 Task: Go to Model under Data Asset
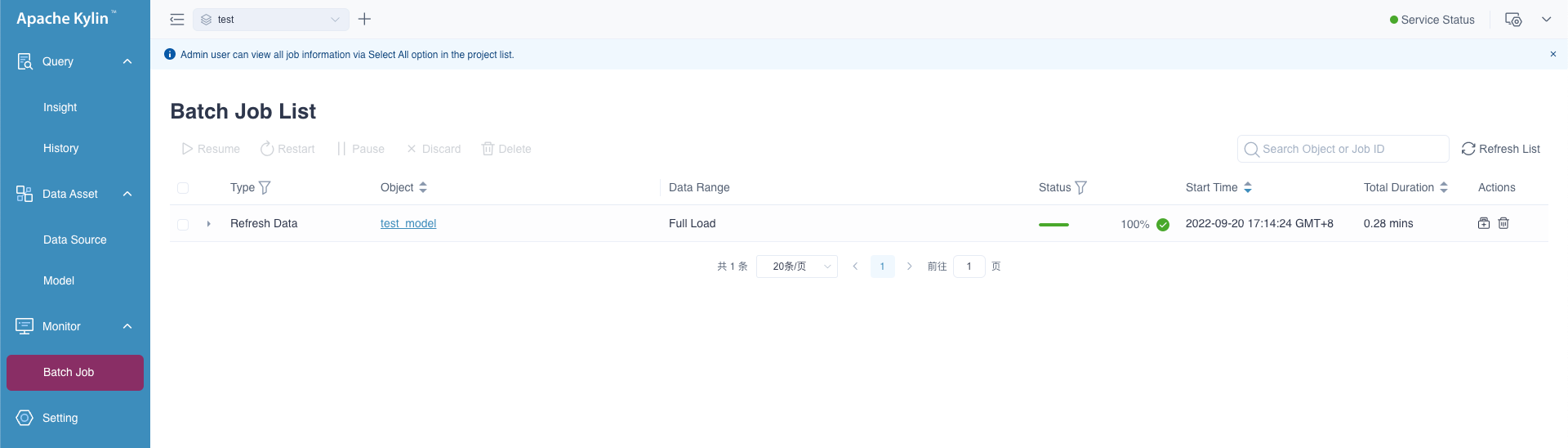point(59,280)
